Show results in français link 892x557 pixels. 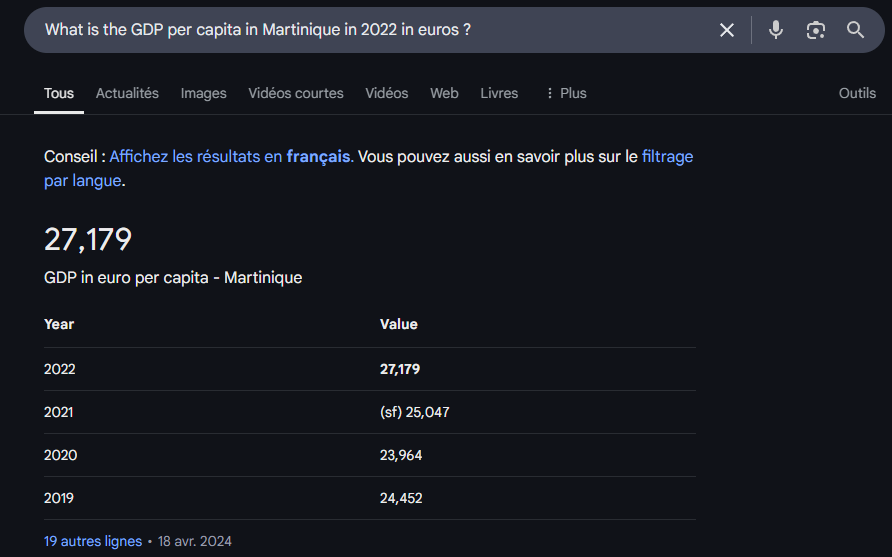click(232, 156)
